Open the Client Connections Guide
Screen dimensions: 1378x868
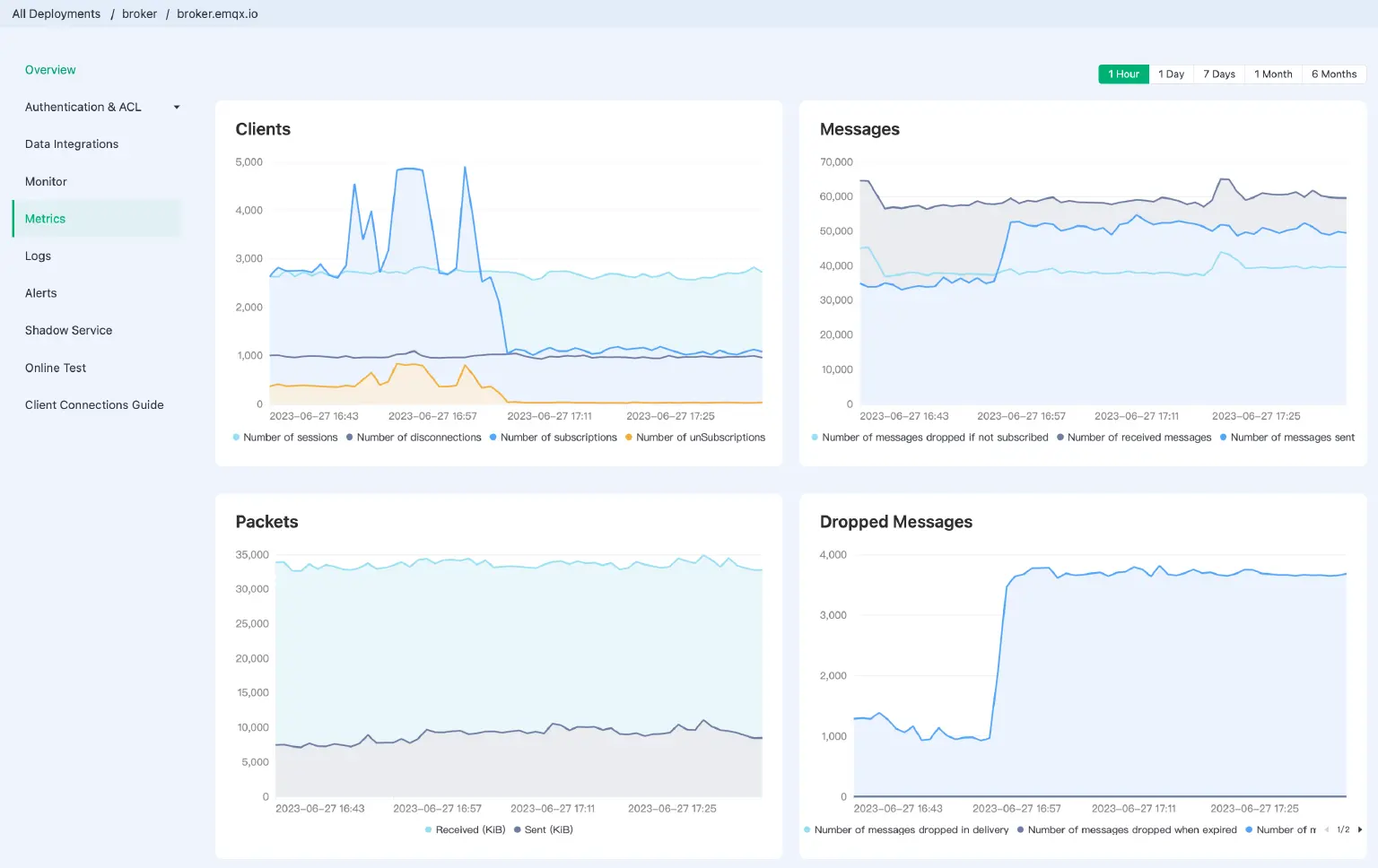click(94, 404)
